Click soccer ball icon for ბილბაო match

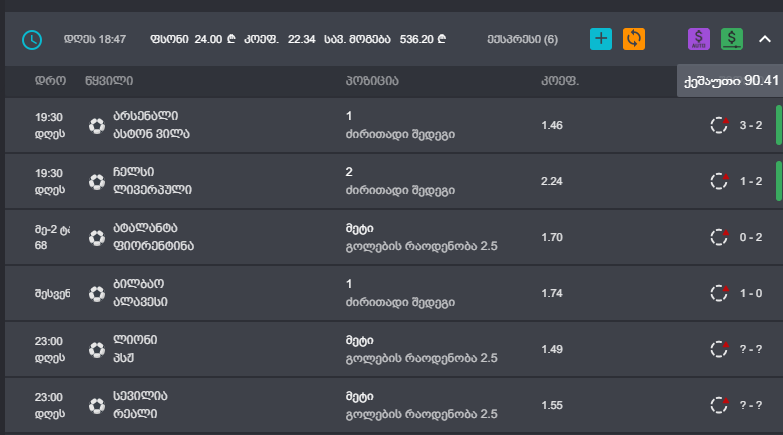coord(97,293)
